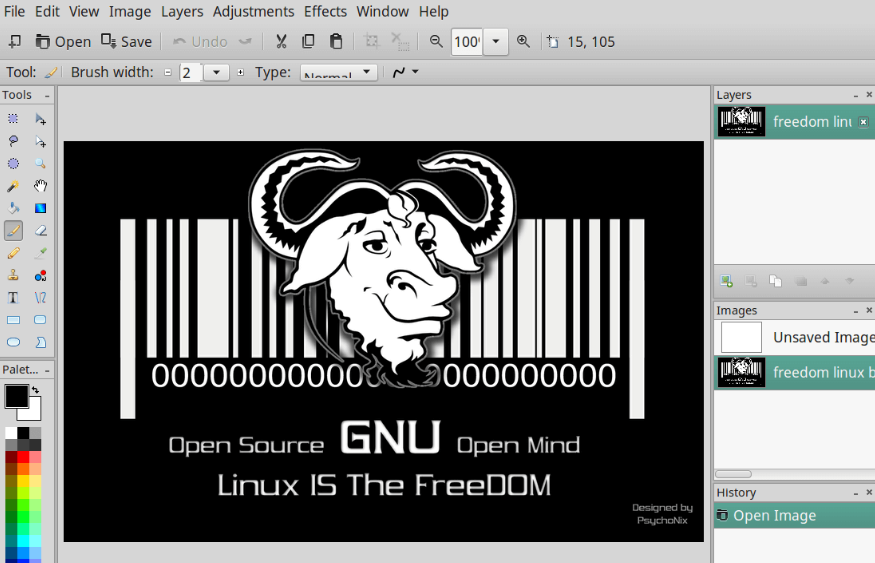Image resolution: width=875 pixels, height=563 pixels.
Task: Click the Undo button
Action: click(200, 41)
